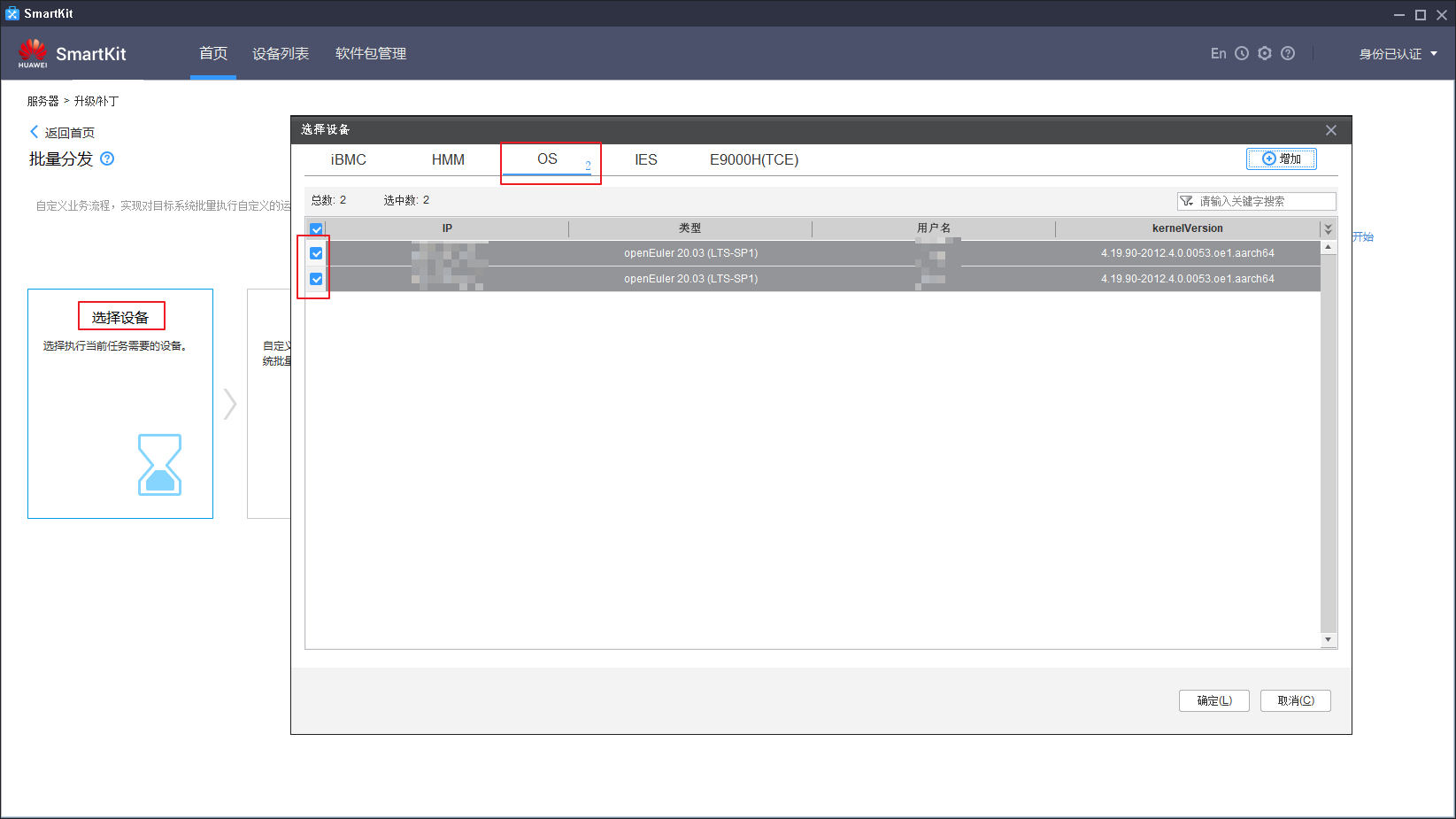Click the 开始 link at right

(x=1363, y=237)
